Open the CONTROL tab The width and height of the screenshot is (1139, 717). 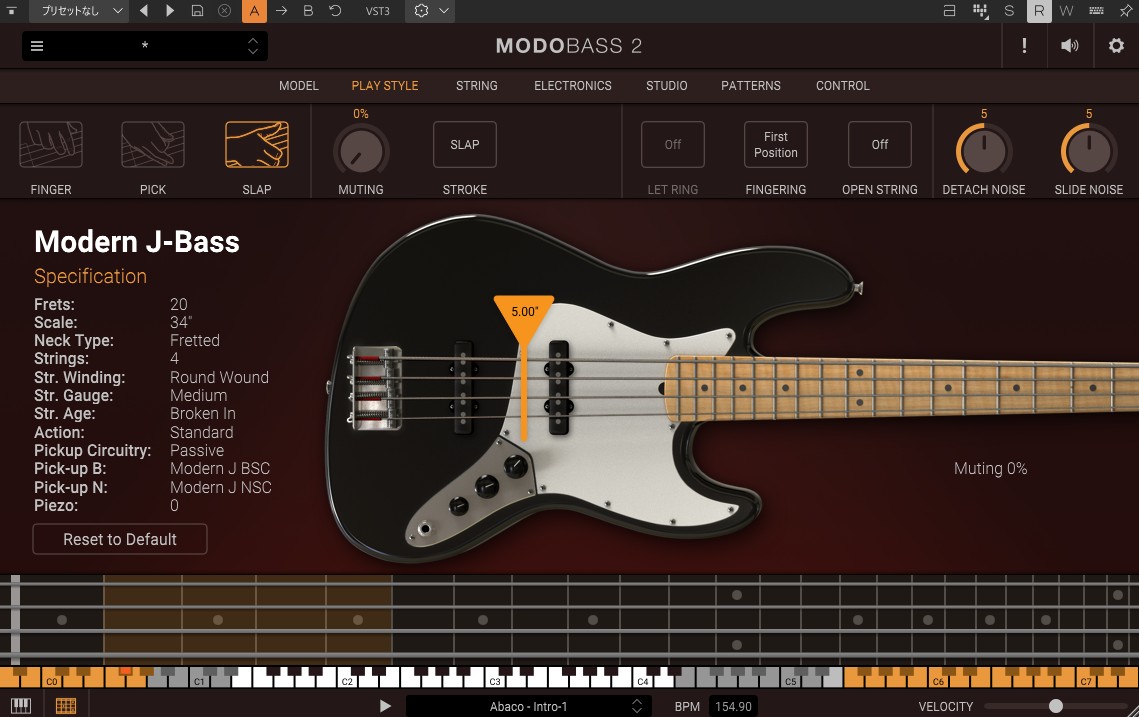[x=843, y=86]
